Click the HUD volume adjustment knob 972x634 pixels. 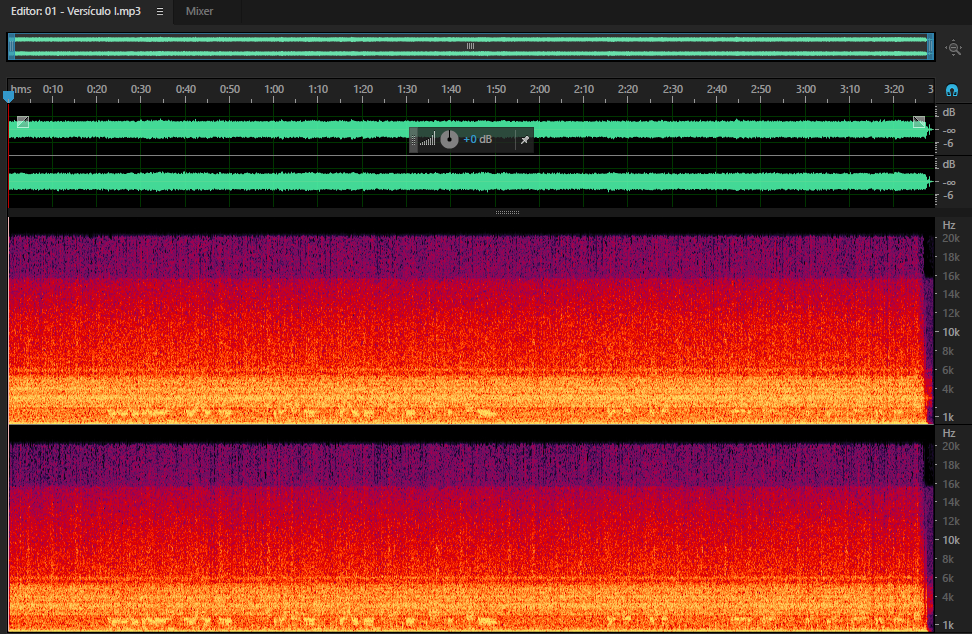click(449, 139)
